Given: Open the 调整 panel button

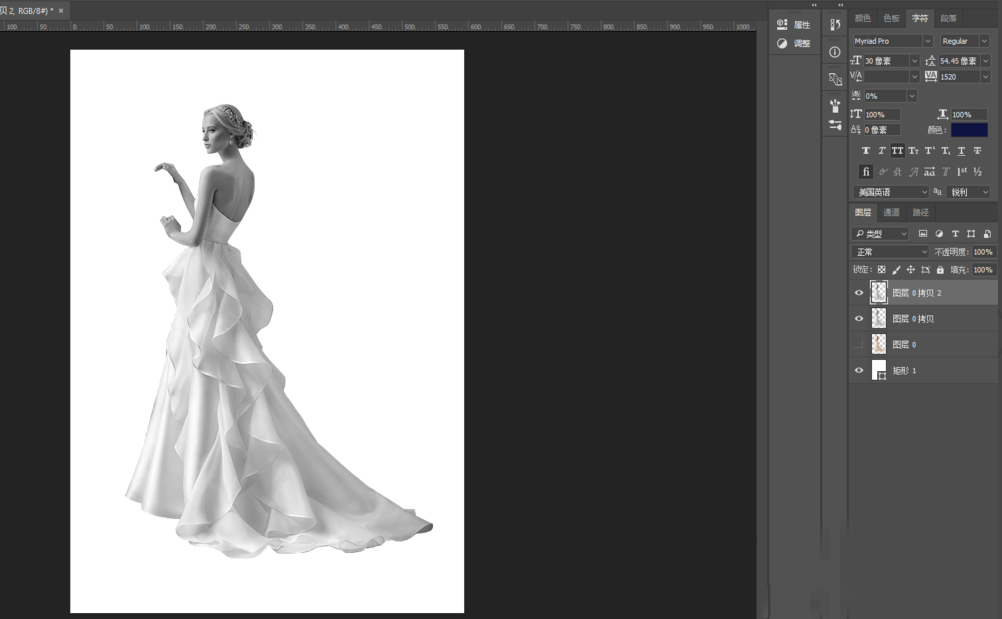Looking at the screenshot, I should [794, 44].
